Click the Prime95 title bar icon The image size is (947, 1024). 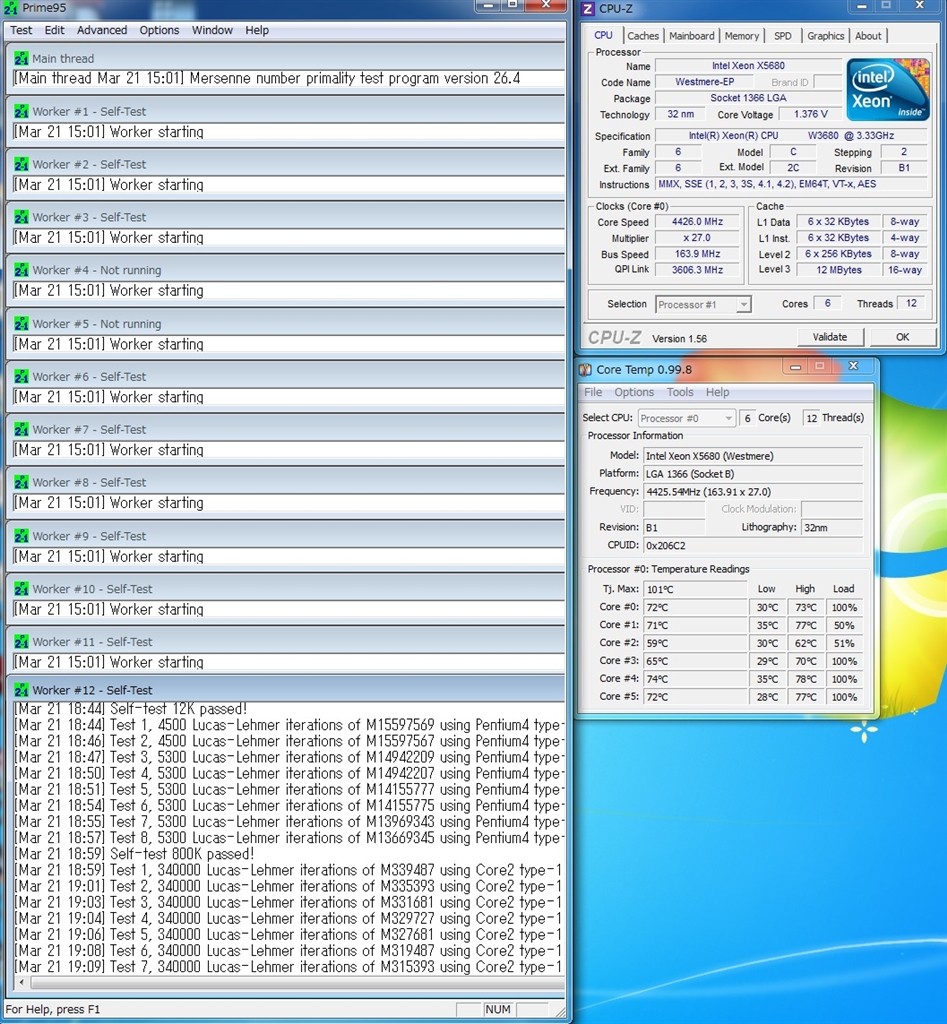click(10, 8)
